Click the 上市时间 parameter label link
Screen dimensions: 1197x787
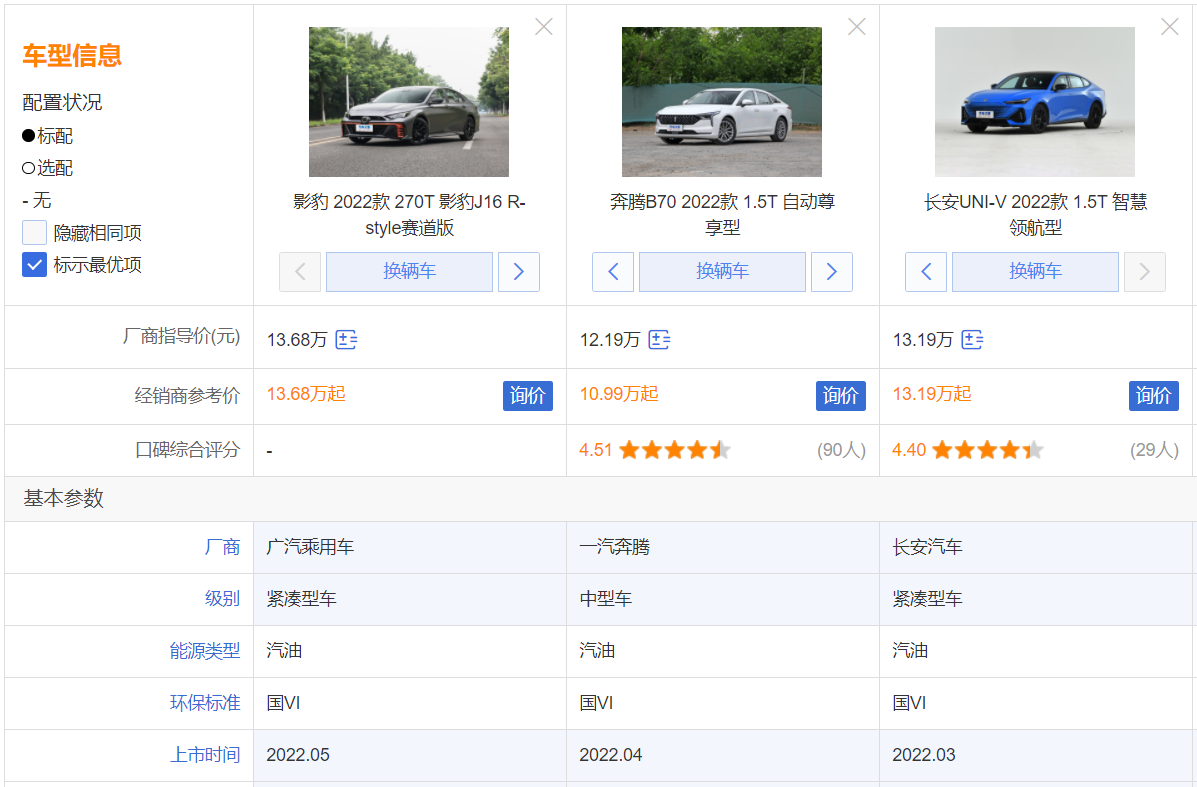[205, 755]
